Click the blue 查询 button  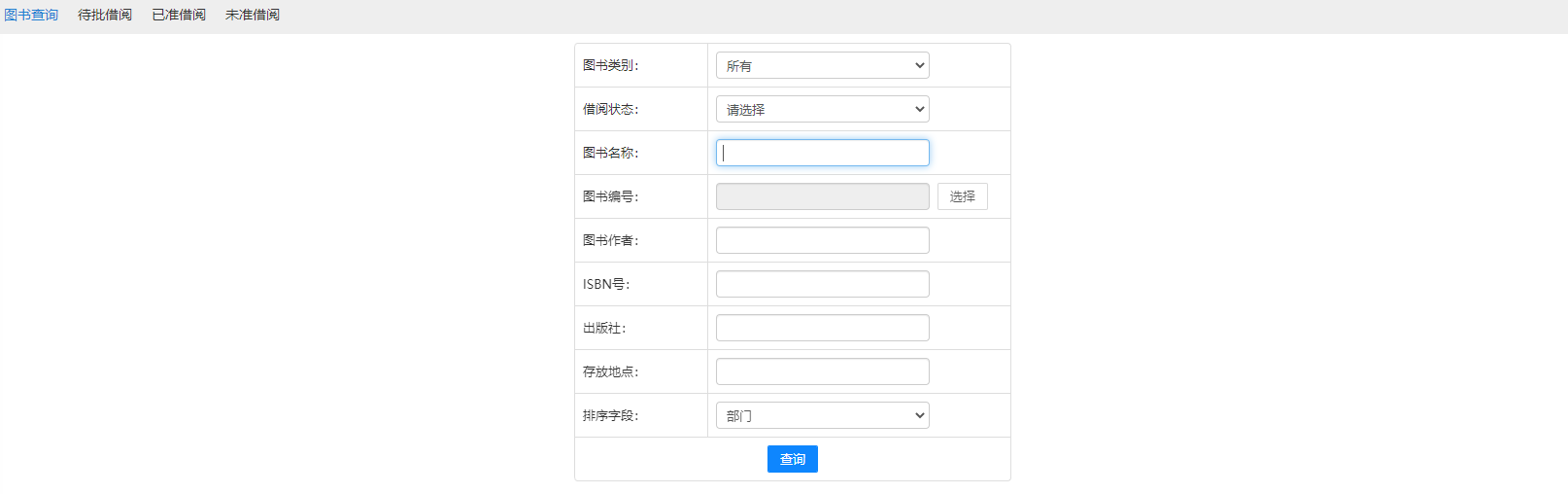(x=792, y=459)
